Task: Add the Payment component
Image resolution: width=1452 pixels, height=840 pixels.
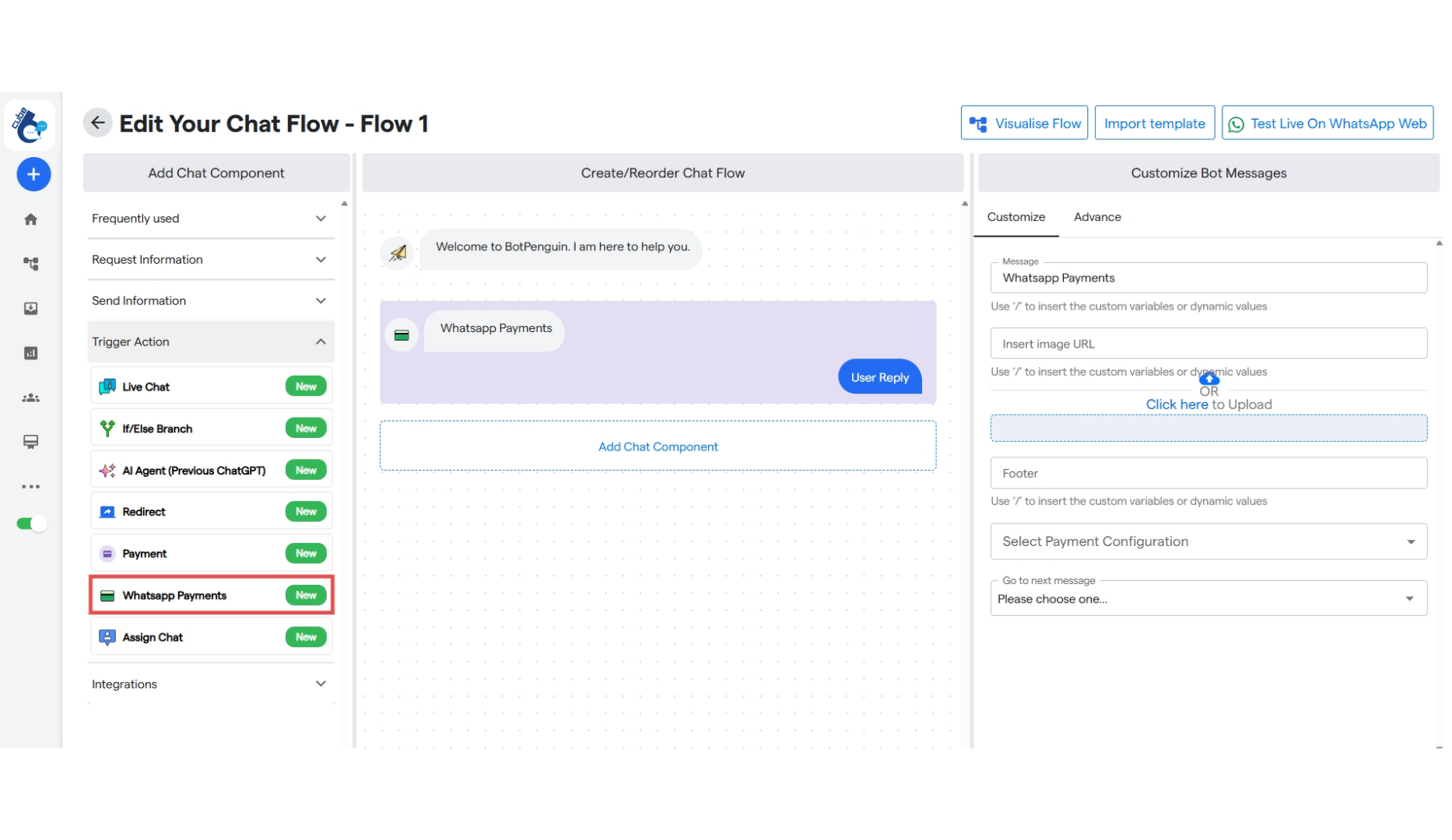Action: click(x=212, y=554)
